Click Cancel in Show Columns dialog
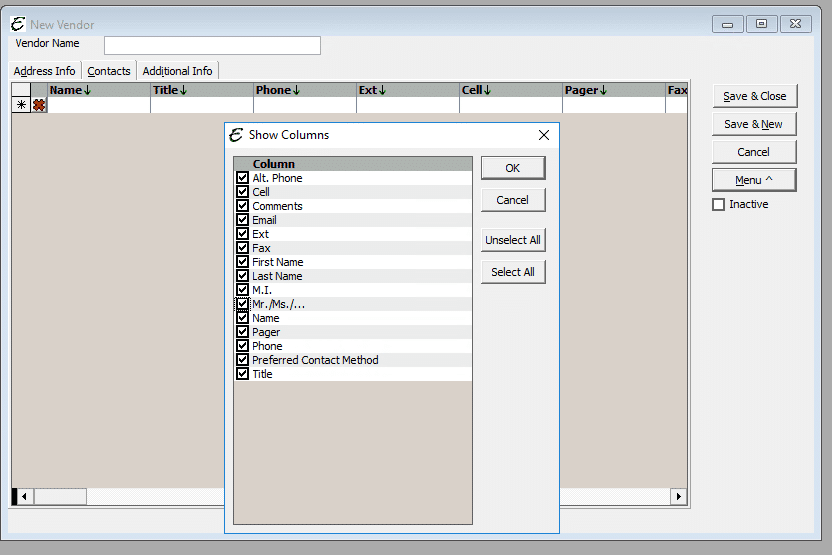The height and width of the screenshot is (555, 832). tap(513, 200)
